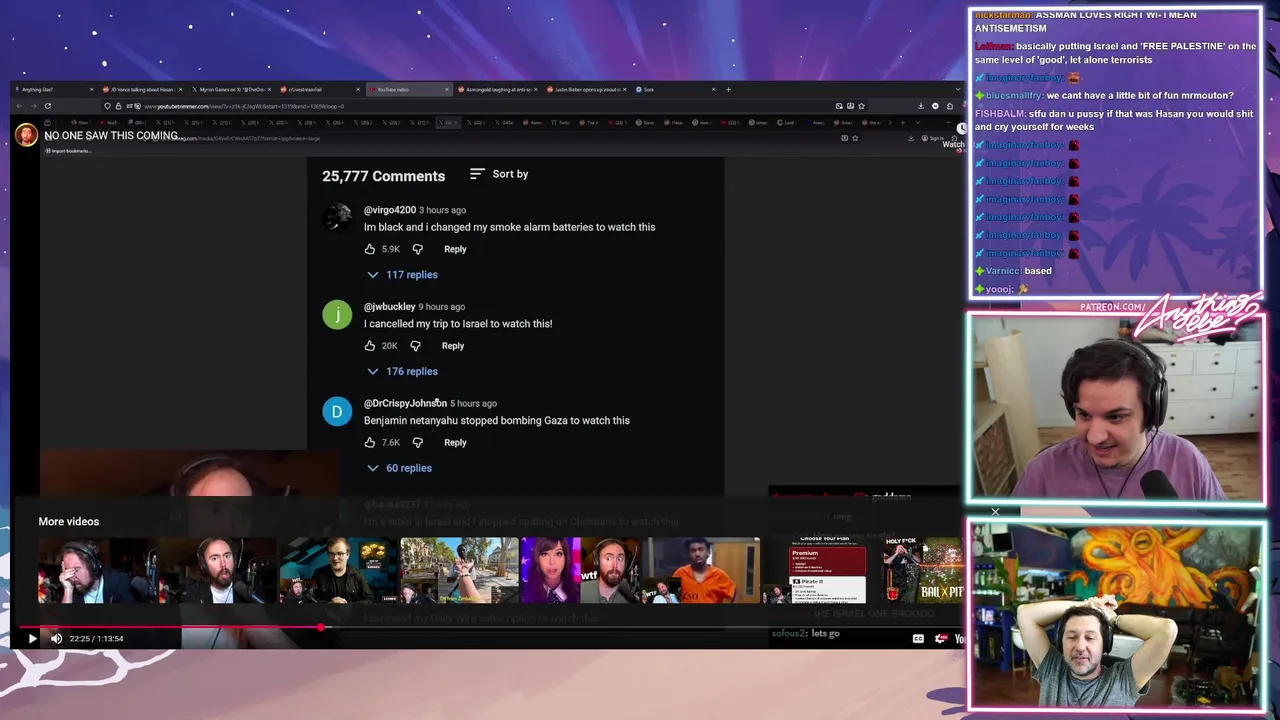This screenshot has height=720, width=1280.
Task: Reply to the @DrCrispyJohnson comment
Action: click(455, 442)
